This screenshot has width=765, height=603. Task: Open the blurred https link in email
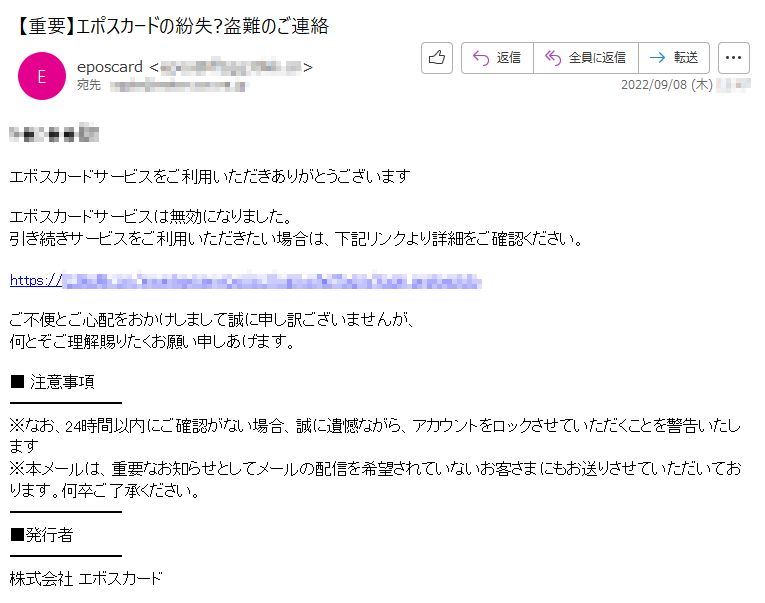pos(246,281)
